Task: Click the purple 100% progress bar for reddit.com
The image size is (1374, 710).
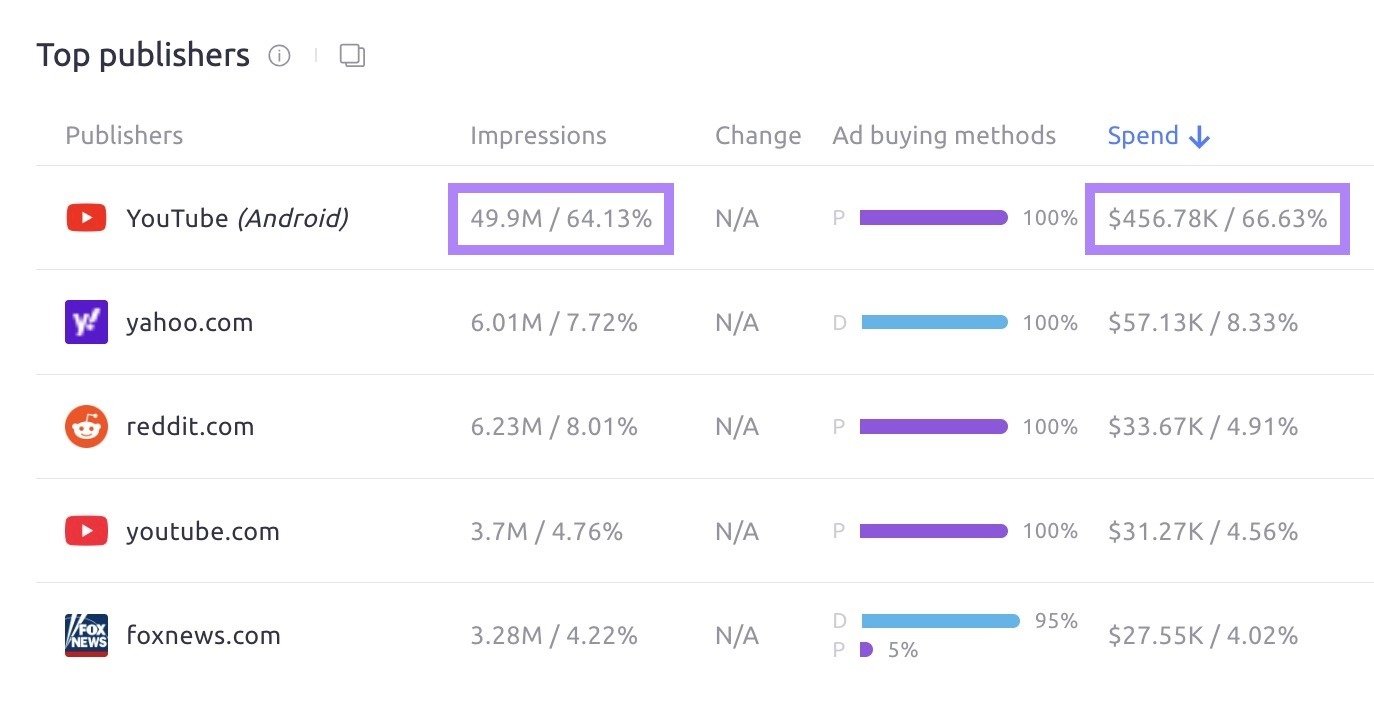Action: point(934,426)
